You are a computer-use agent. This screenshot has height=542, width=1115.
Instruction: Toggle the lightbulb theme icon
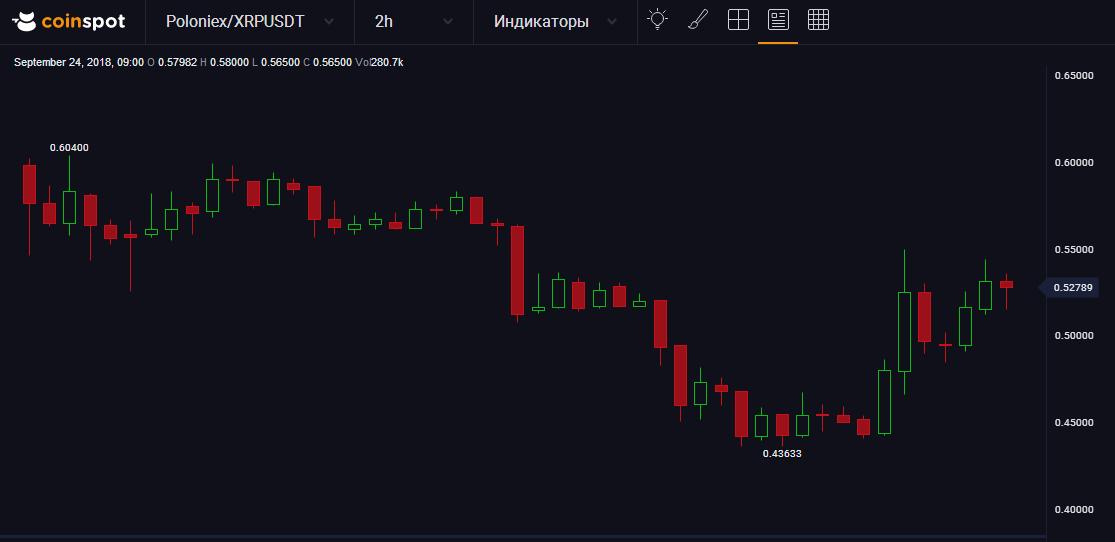click(x=657, y=20)
